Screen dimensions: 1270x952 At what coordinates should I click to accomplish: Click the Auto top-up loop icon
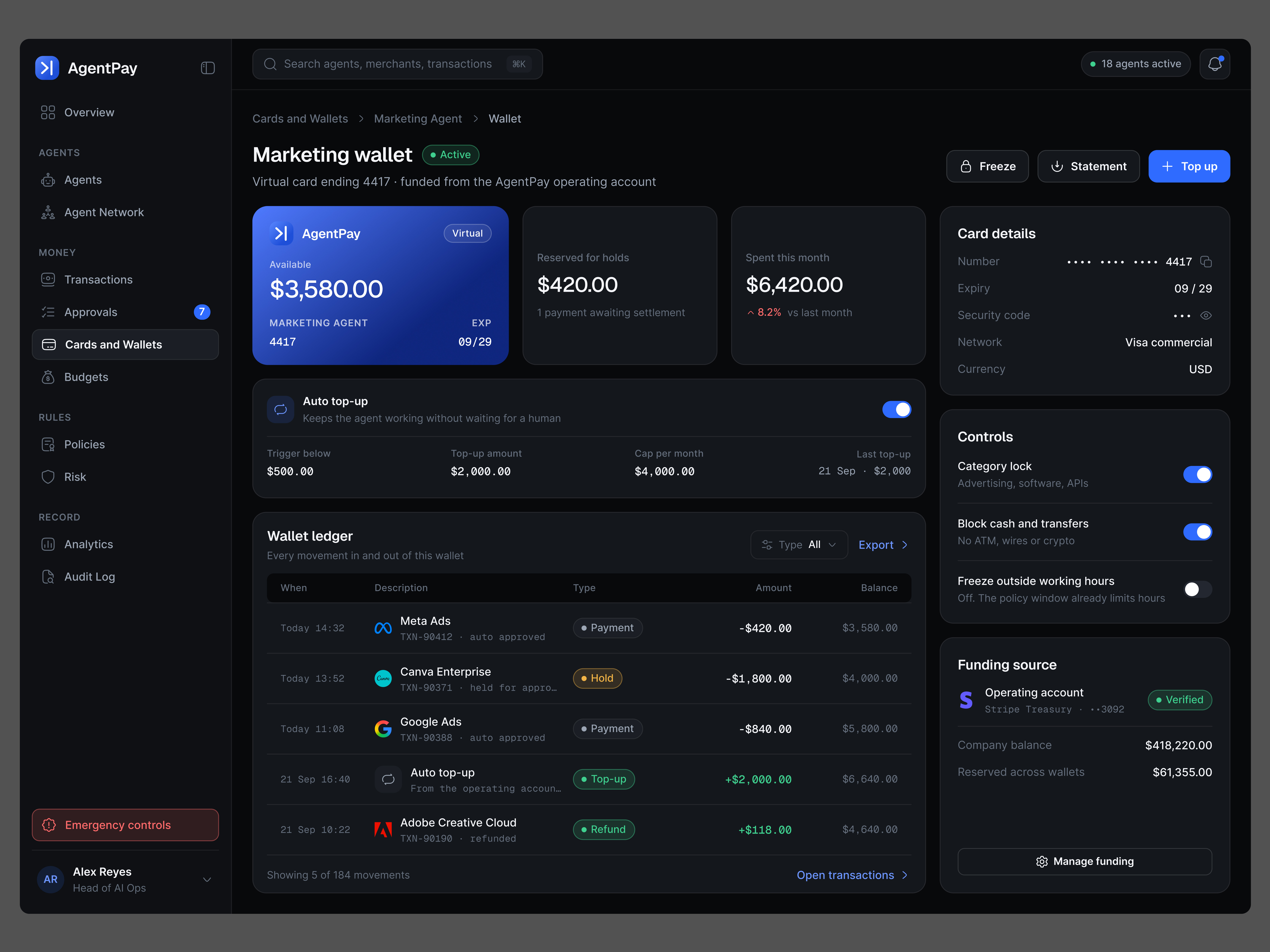click(281, 410)
